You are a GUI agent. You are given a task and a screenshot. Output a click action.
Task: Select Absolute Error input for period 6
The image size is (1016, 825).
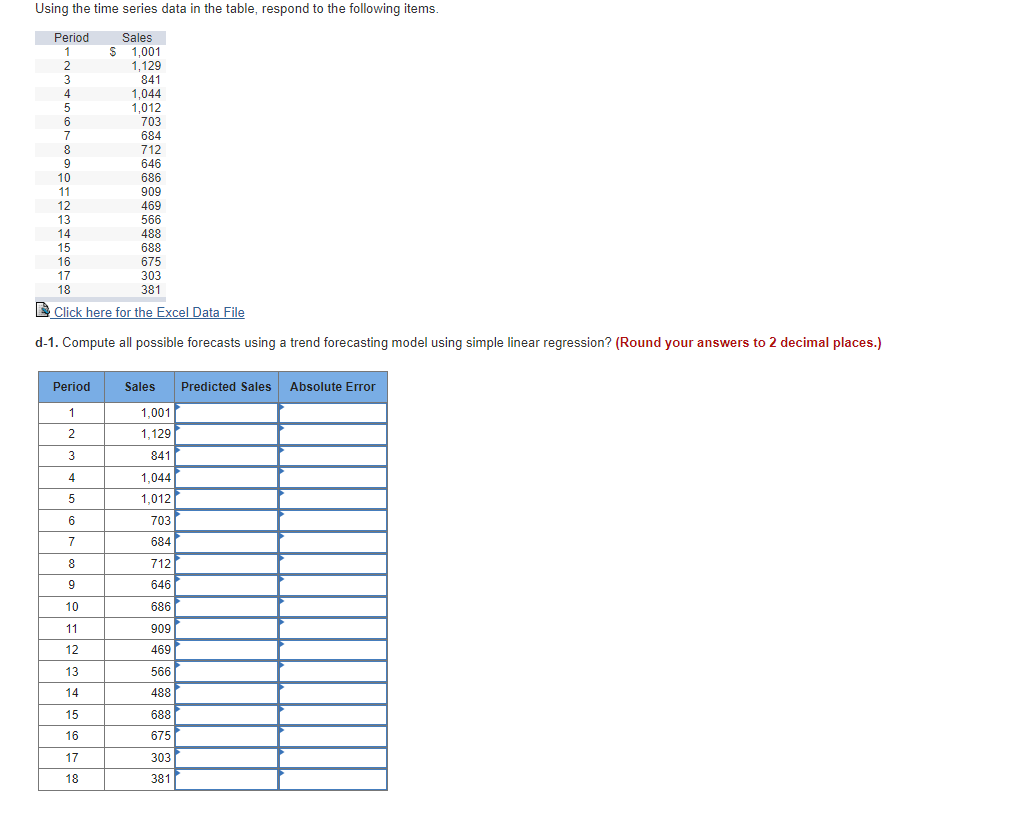click(x=333, y=521)
